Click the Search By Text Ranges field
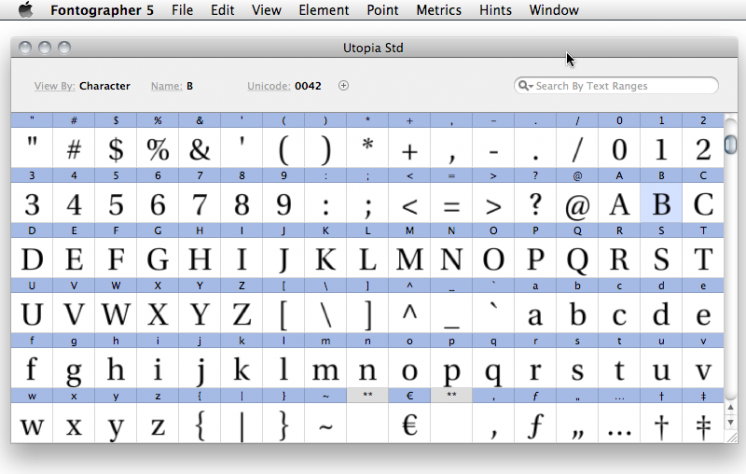The height and width of the screenshot is (474, 746). click(616, 86)
